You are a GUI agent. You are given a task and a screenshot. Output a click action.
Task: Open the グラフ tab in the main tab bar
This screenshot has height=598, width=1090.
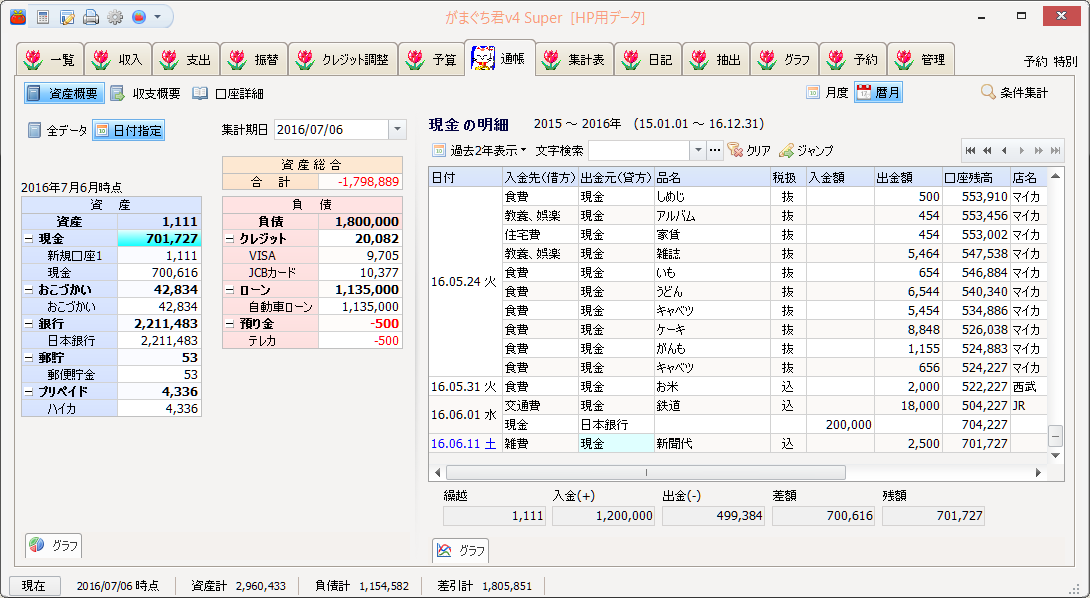coord(784,59)
